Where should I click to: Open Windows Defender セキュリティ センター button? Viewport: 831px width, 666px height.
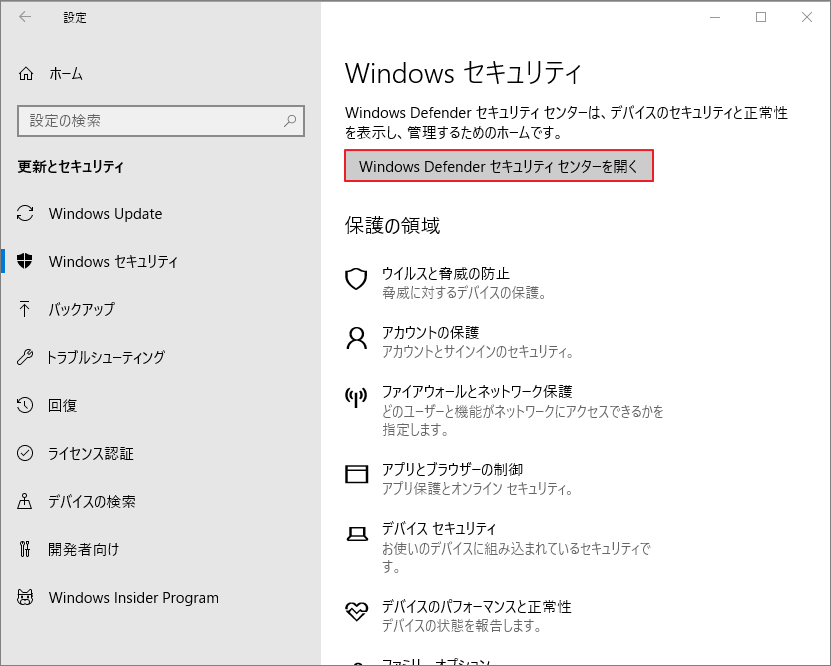click(x=499, y=166)
